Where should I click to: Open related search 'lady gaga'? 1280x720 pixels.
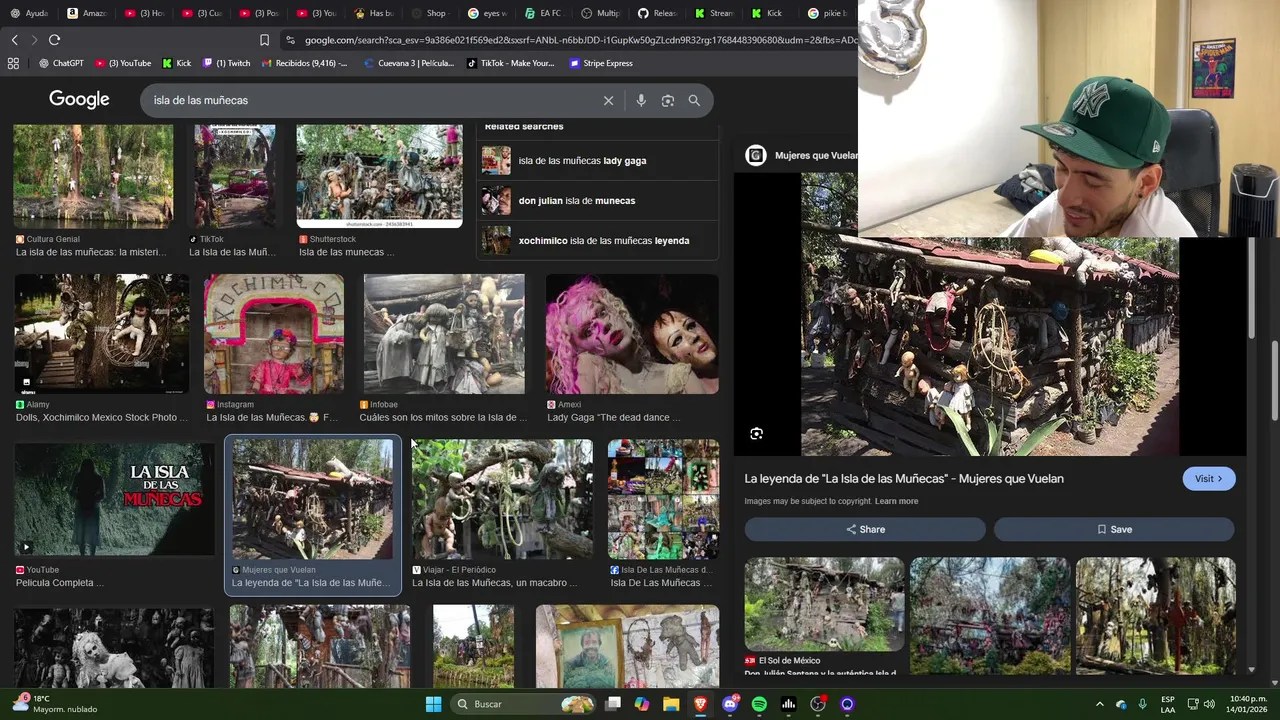pyautogui.click(x=598, y=160)
